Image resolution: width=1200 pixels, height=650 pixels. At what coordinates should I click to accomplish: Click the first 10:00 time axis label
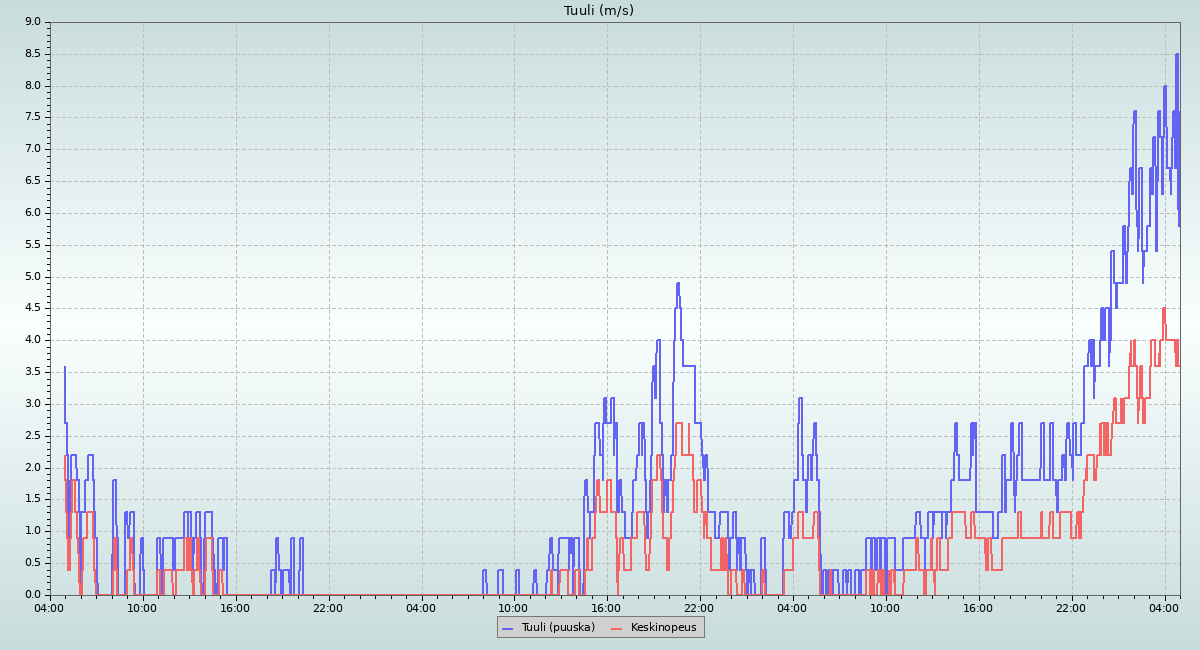(x=142, y=608)
